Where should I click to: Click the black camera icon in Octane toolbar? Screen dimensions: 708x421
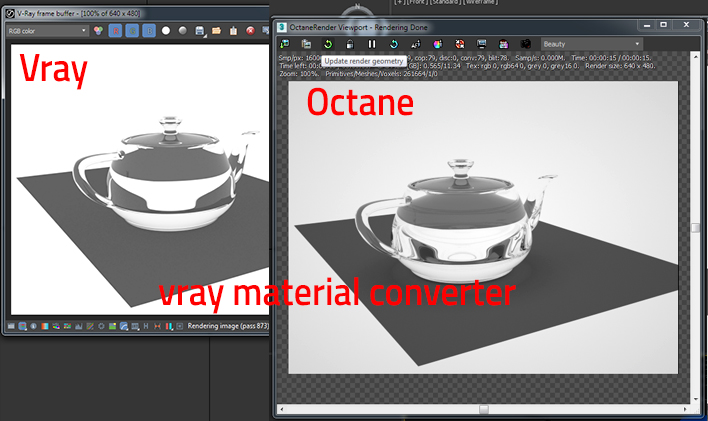click(x=525, y=44)
